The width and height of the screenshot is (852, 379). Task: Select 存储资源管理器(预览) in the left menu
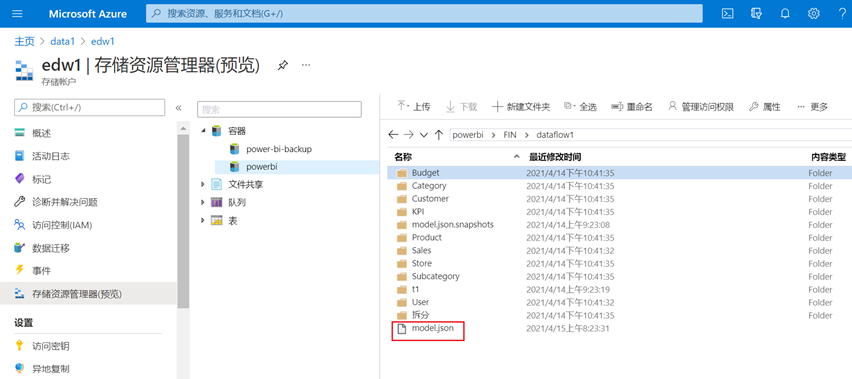click(x=89, y=294)
